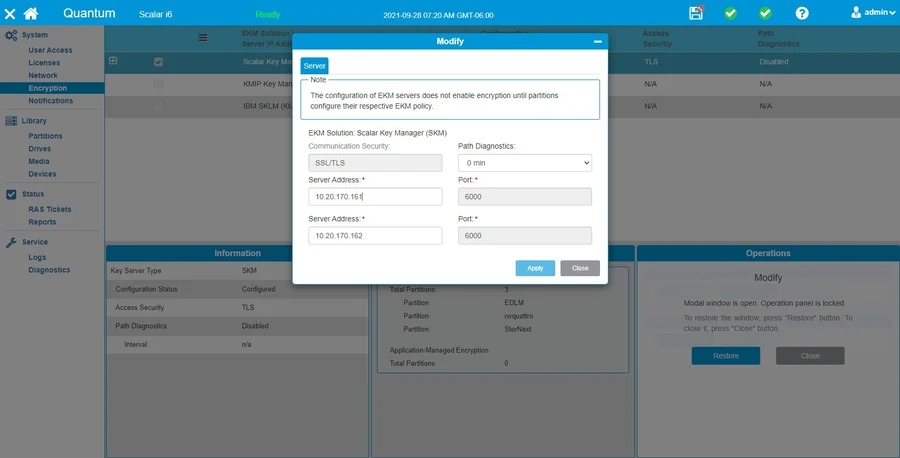This screenshot has height=458, width=900.
Task: Open Notifications in sidebar
Action: tap(51, 100)
